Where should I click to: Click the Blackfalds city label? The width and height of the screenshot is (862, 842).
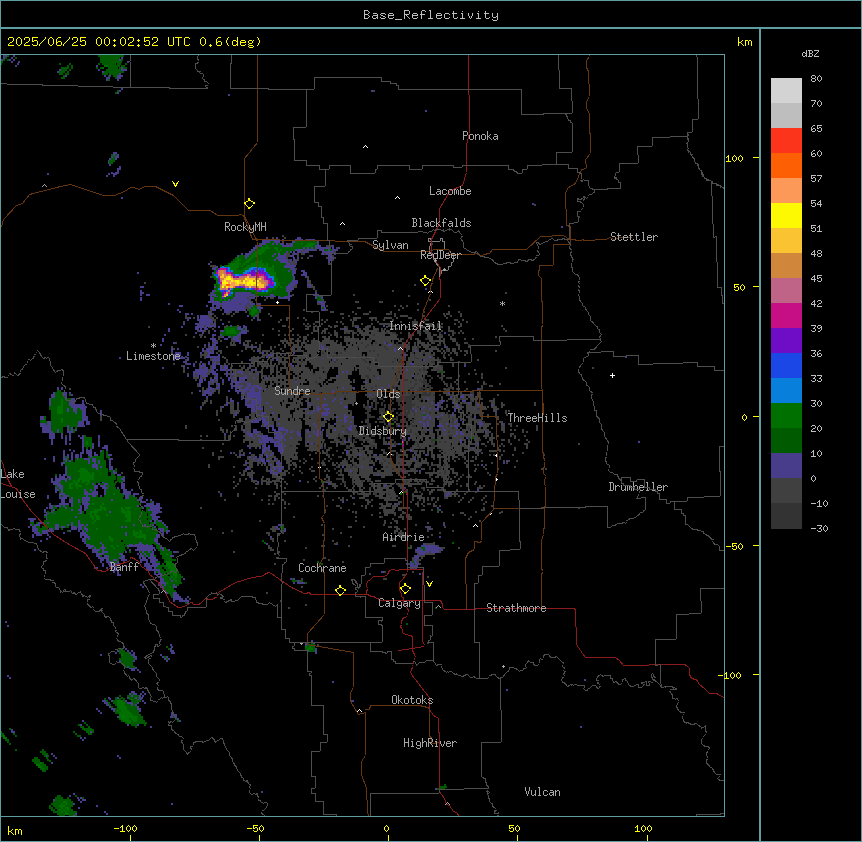441,223
